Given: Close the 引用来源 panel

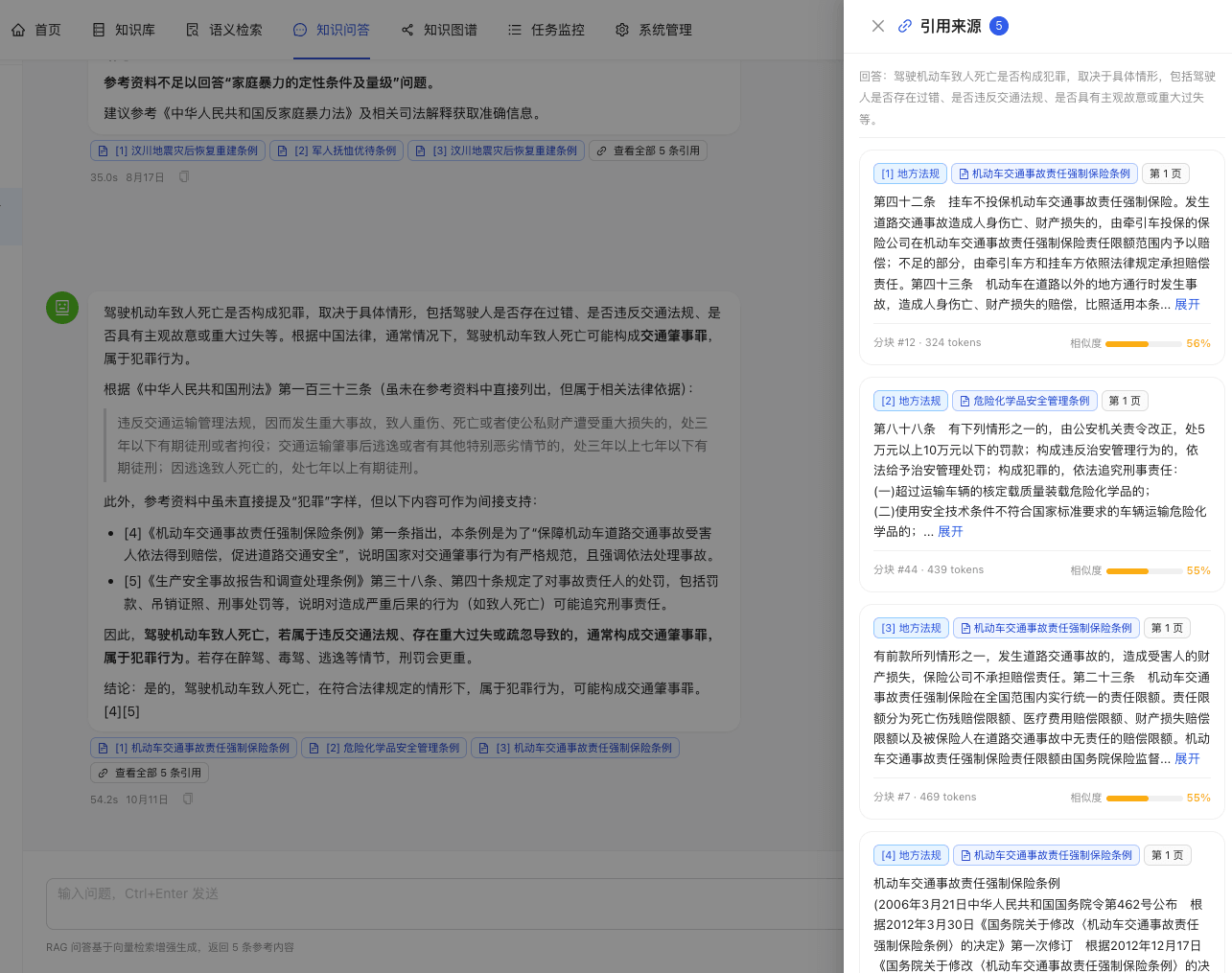Looking at the screenshot, I should pos(878,26).
